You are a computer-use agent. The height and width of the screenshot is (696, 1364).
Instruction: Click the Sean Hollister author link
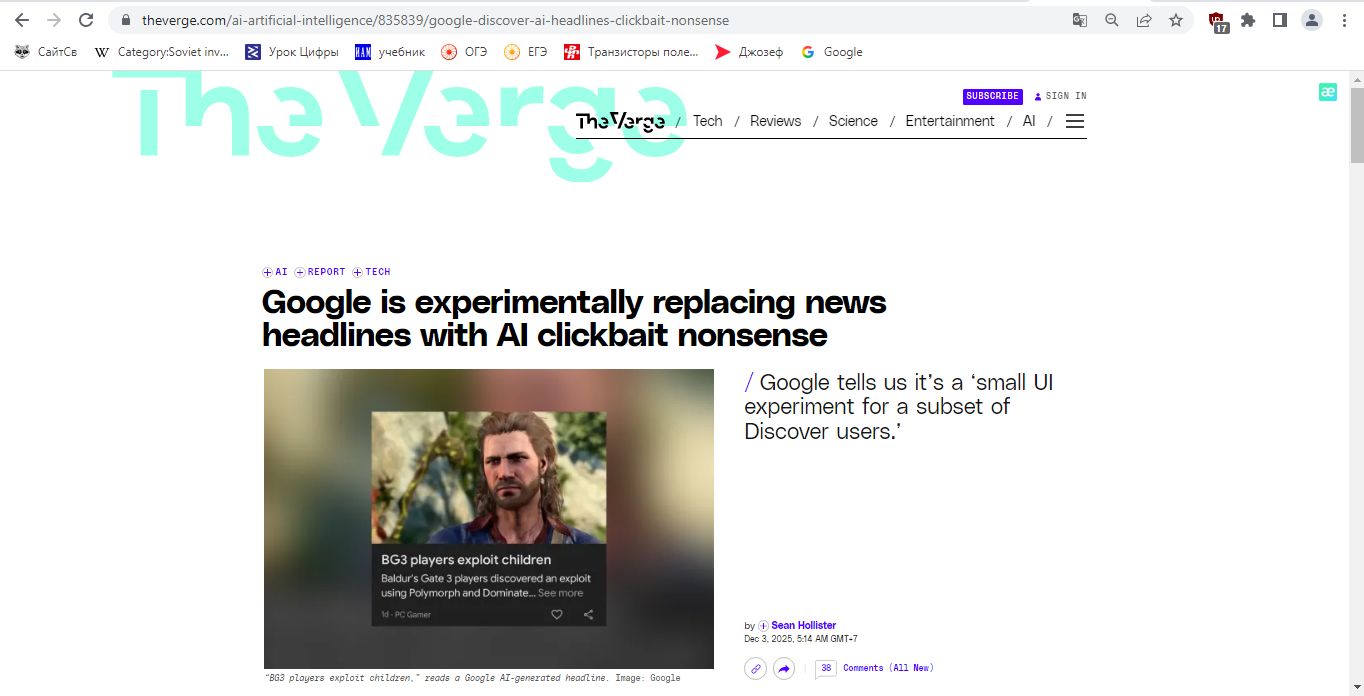(803, 626)
